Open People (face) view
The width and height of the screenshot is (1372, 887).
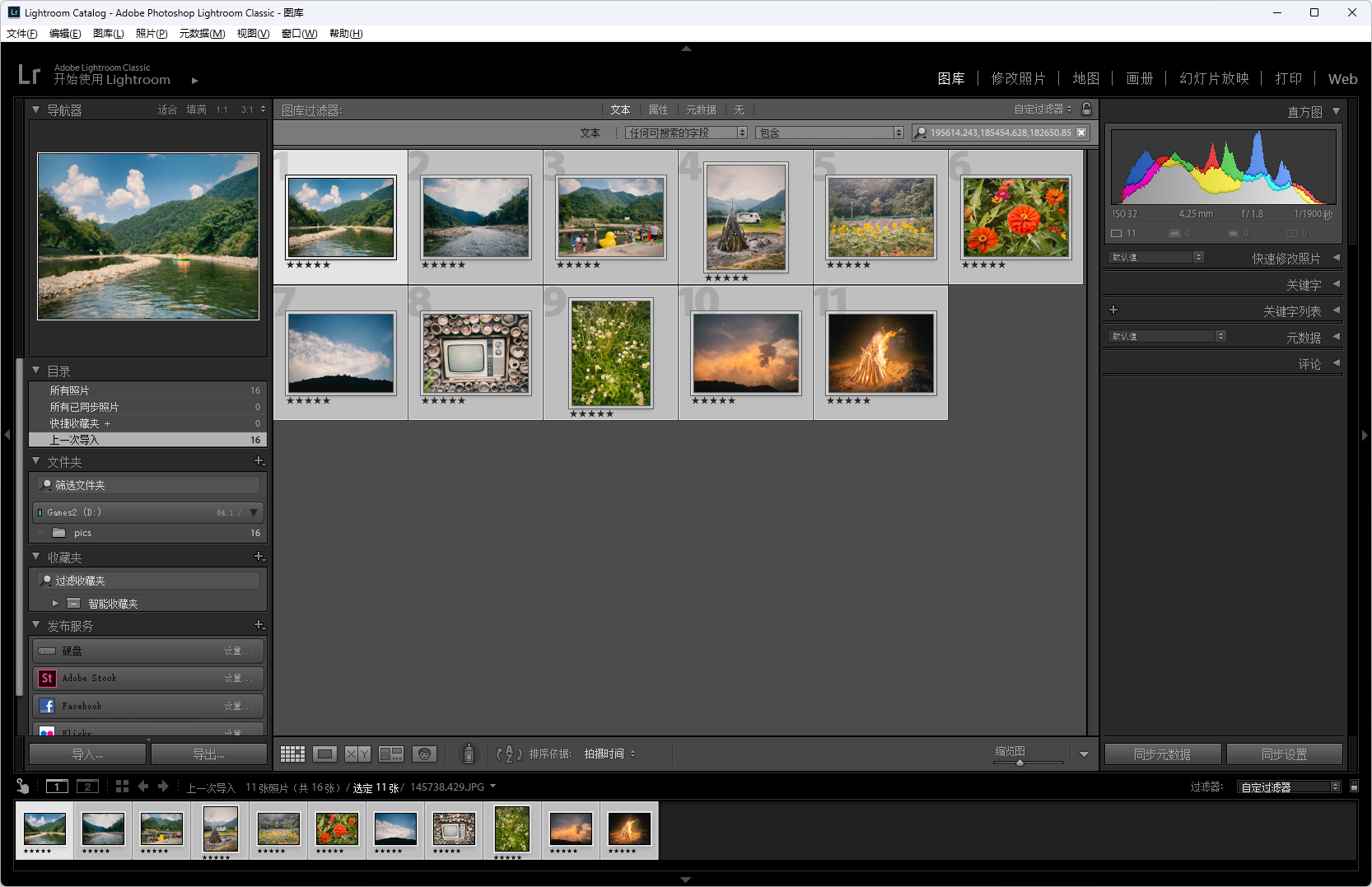(x=424, y=754)
